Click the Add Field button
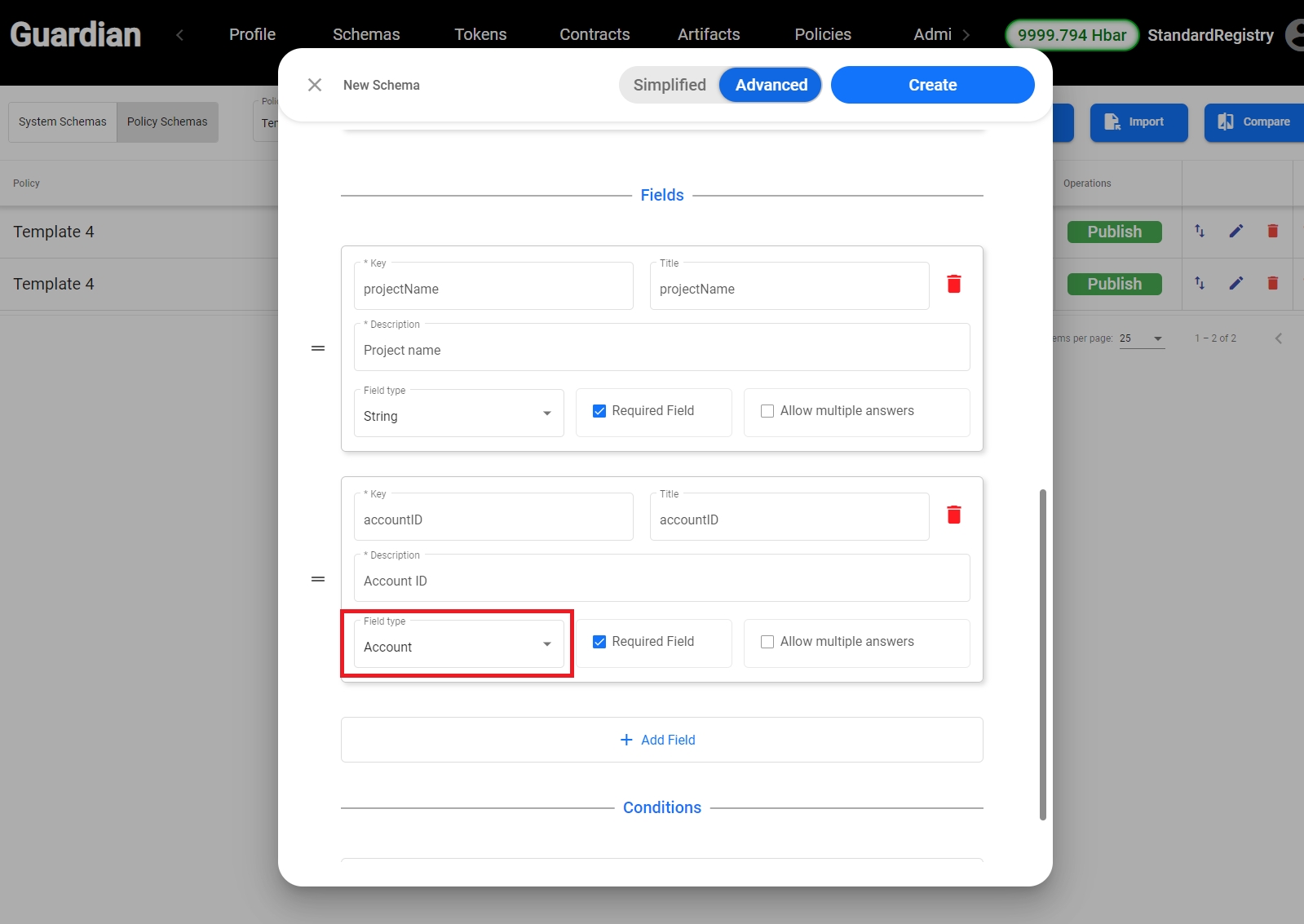 [661, 740]
